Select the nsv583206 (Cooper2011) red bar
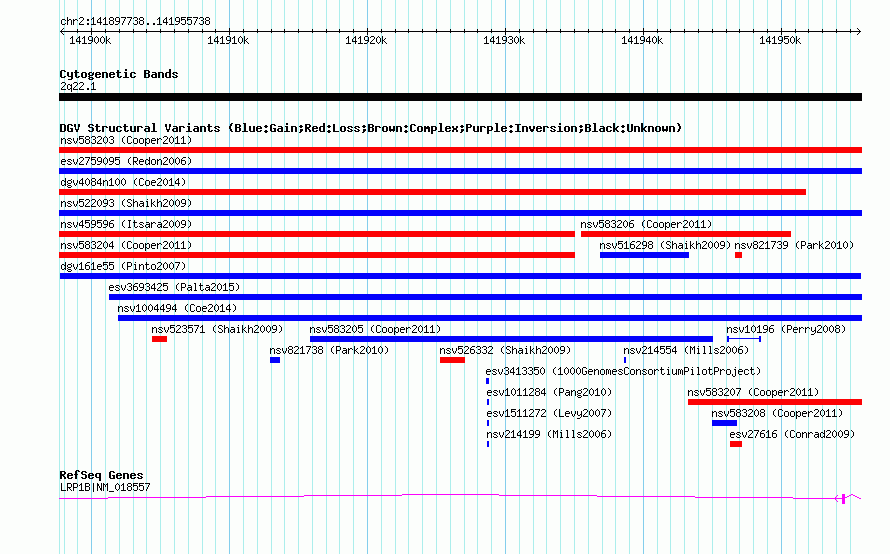The image size is (890, 554). click(x=686, y=234)
